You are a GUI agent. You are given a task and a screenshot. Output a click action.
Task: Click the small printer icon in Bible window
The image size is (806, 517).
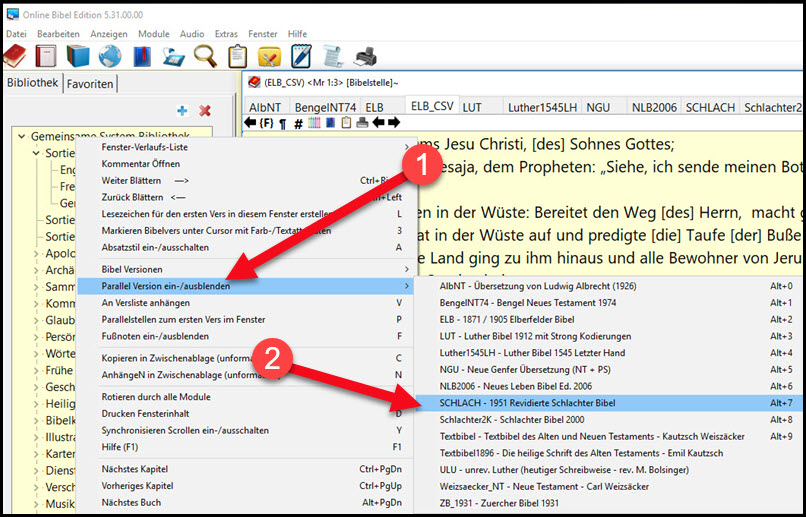click(x=362, y=123)
